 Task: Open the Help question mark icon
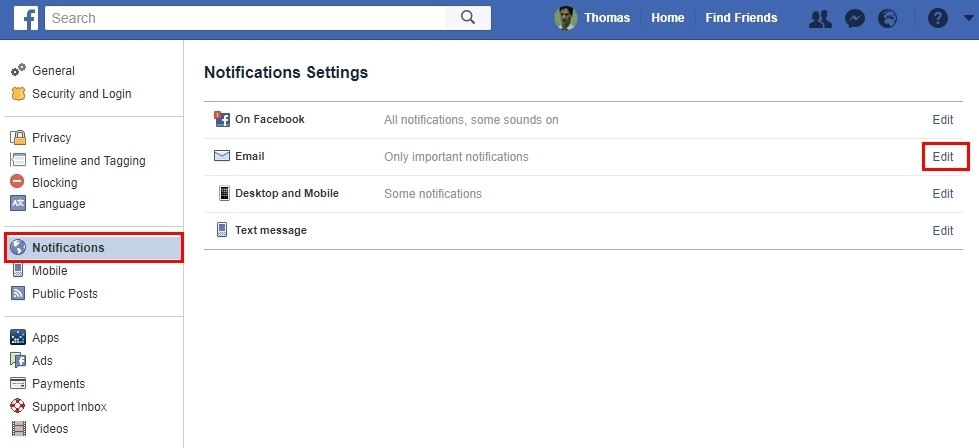click(937, 18)
